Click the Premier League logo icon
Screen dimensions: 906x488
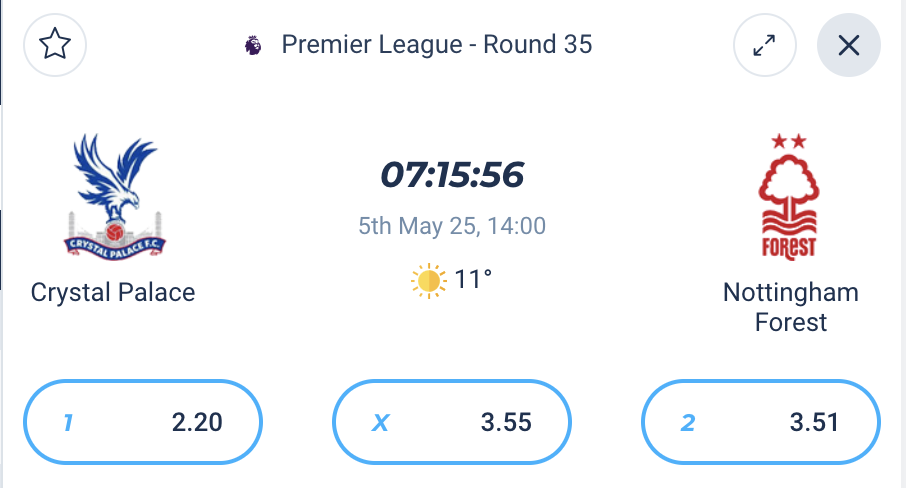pyautogui.click(x=253, y=45)
